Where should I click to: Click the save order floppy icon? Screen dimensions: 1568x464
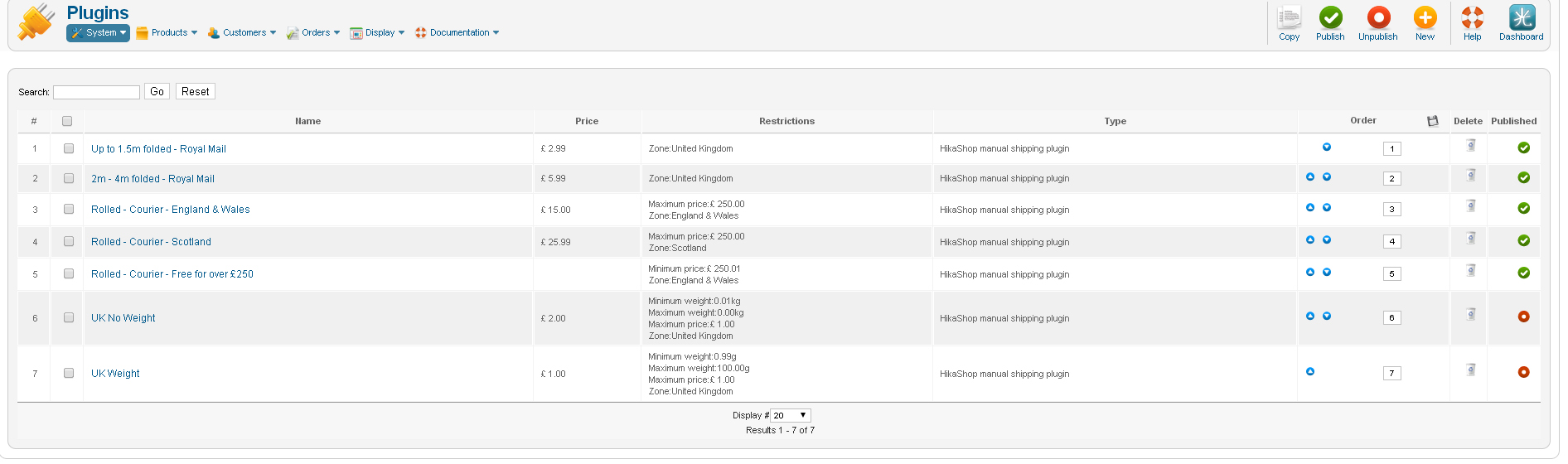pyautogui.click(x=1433, y=121)
